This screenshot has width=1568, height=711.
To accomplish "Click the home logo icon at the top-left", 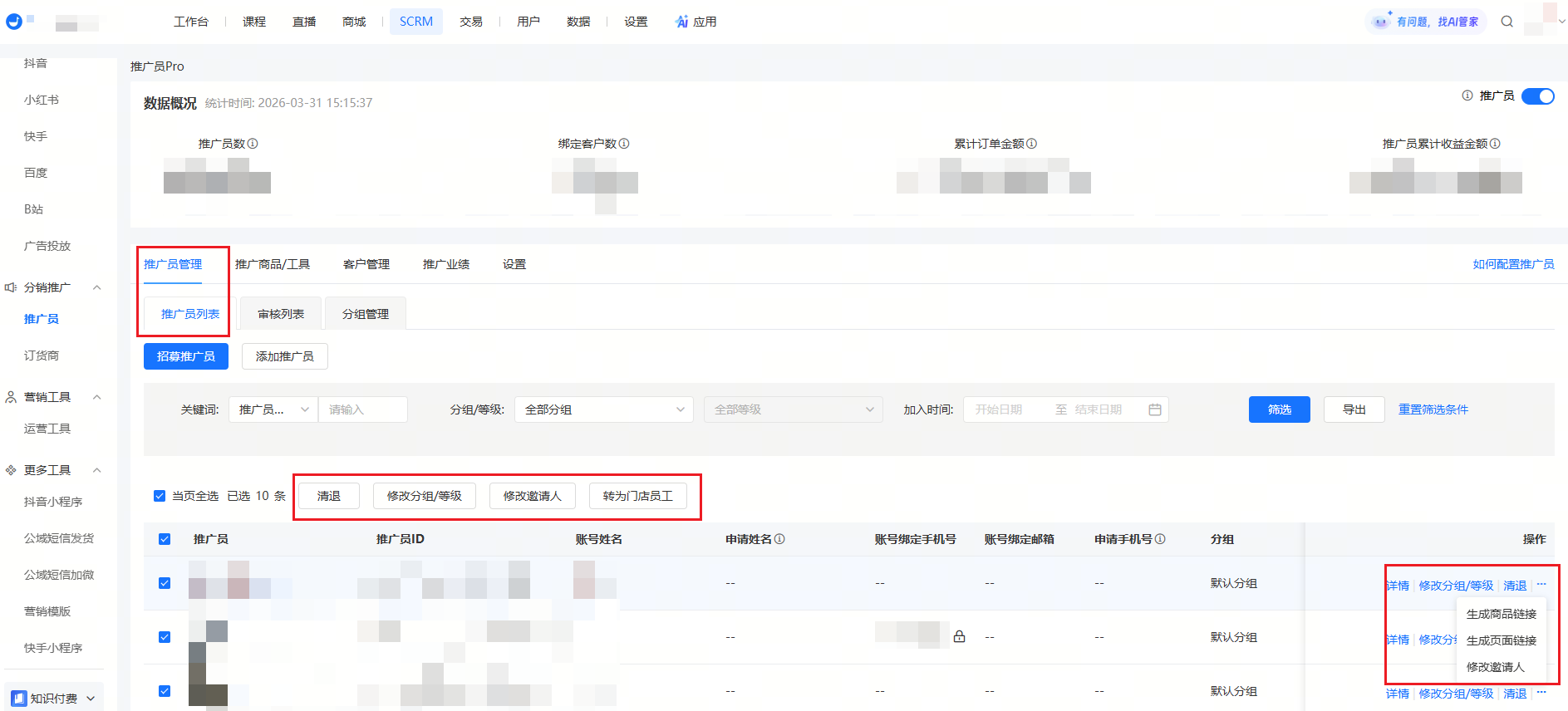I will coord(14,22).
